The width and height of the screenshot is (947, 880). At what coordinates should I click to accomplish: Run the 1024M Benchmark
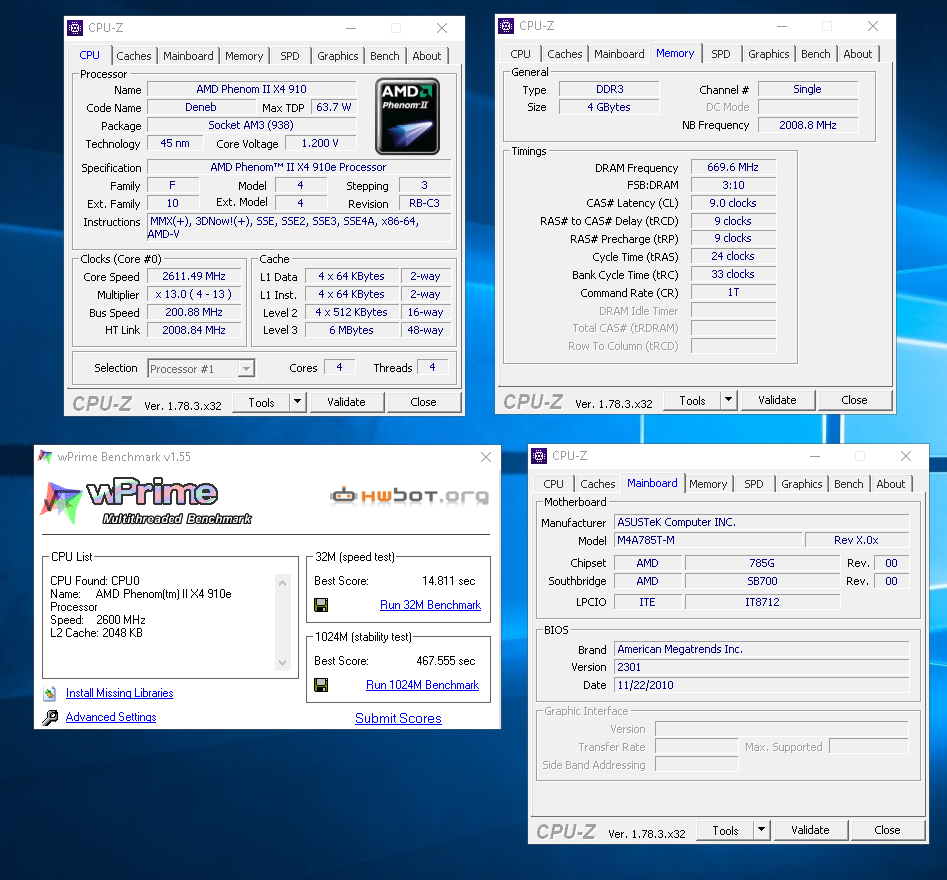[423, 685]
